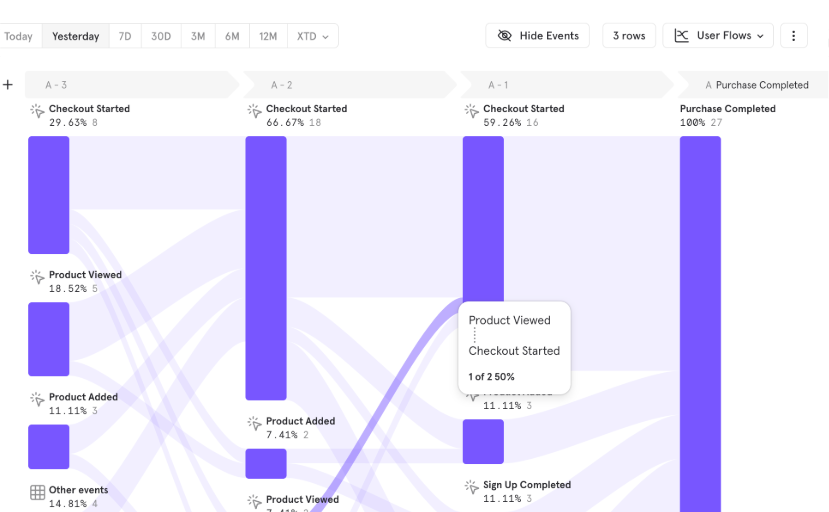This screenshot has width=829, height=512.
Task: Click the User Flows chart icon
Action: (681, 35)
